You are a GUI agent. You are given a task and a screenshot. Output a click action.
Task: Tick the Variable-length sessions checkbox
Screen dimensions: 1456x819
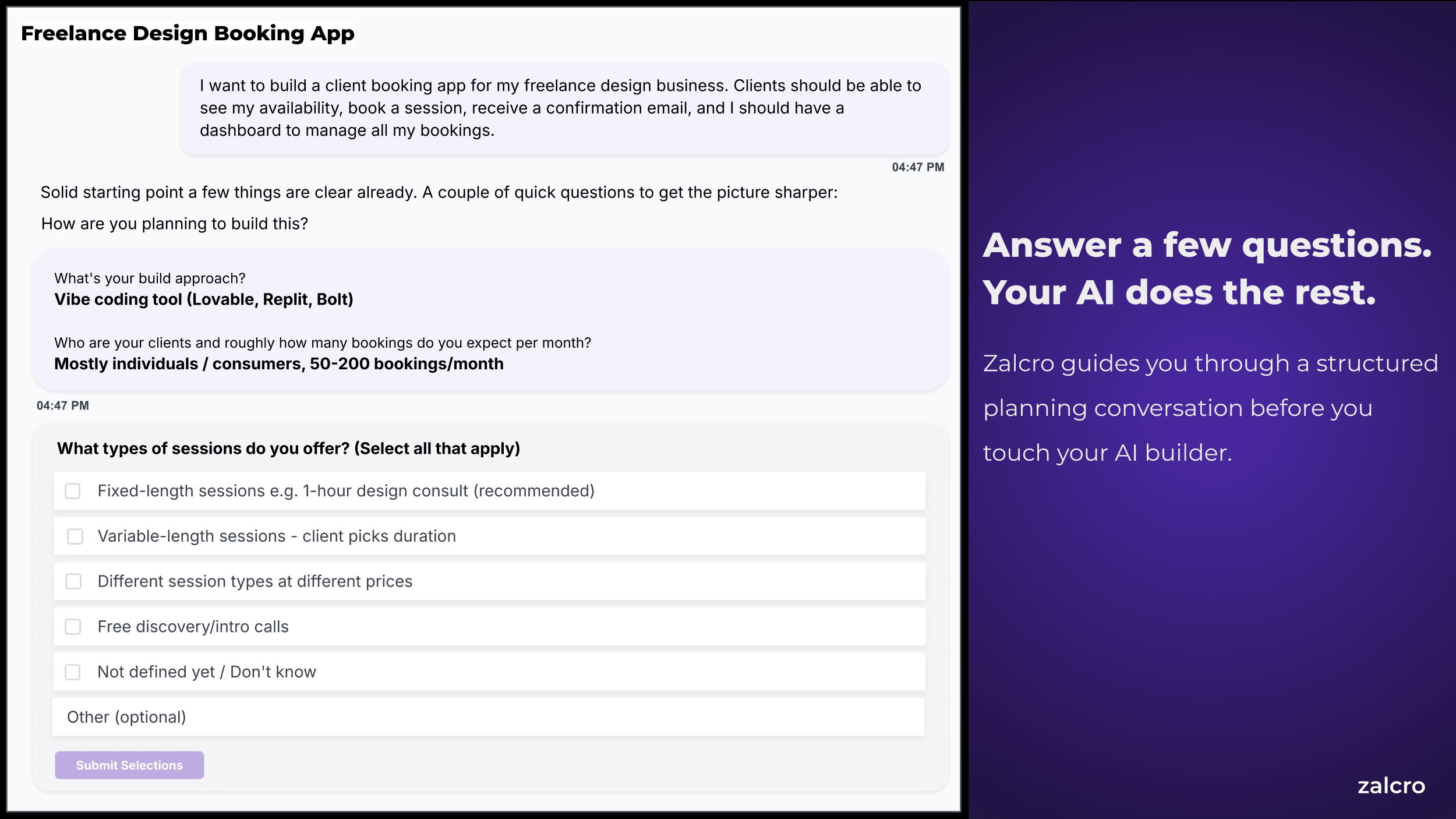[75, 536]
